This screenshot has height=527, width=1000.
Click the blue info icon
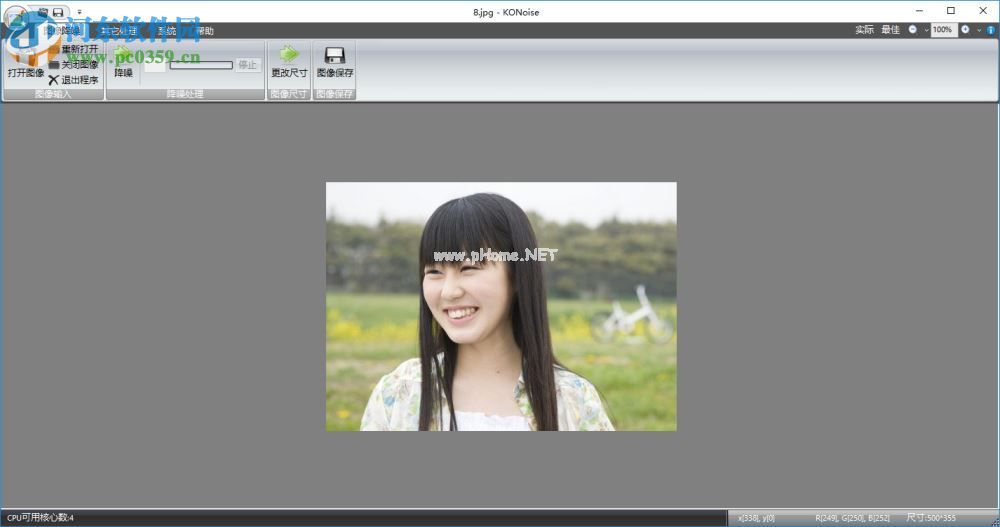coord(989,30)
